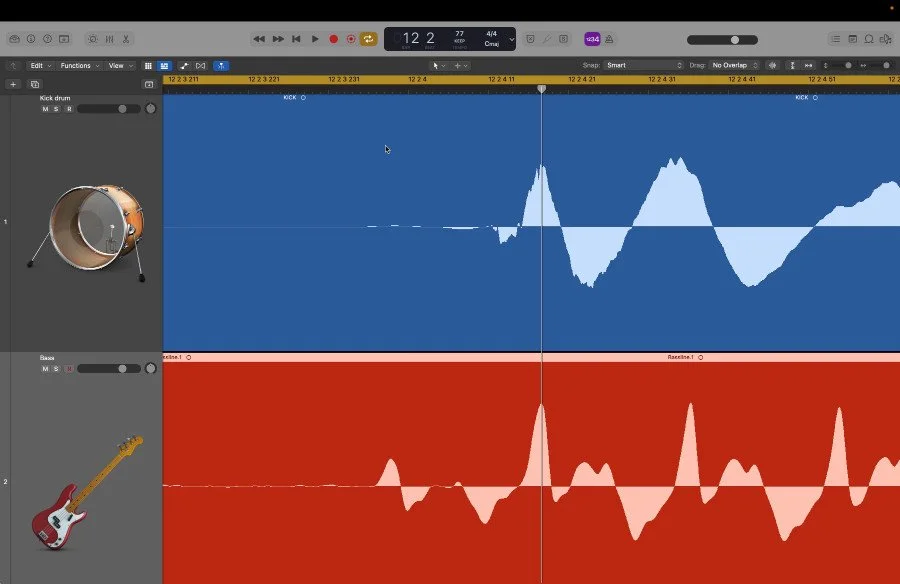Open the Media Browsers icon
The image size is (900, 584).
(x=886, y=39)
